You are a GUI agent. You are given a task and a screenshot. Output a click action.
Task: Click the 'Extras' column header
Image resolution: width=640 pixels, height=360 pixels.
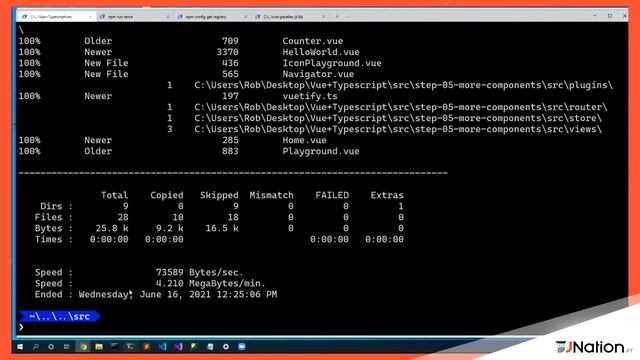[x=387, y=196]
